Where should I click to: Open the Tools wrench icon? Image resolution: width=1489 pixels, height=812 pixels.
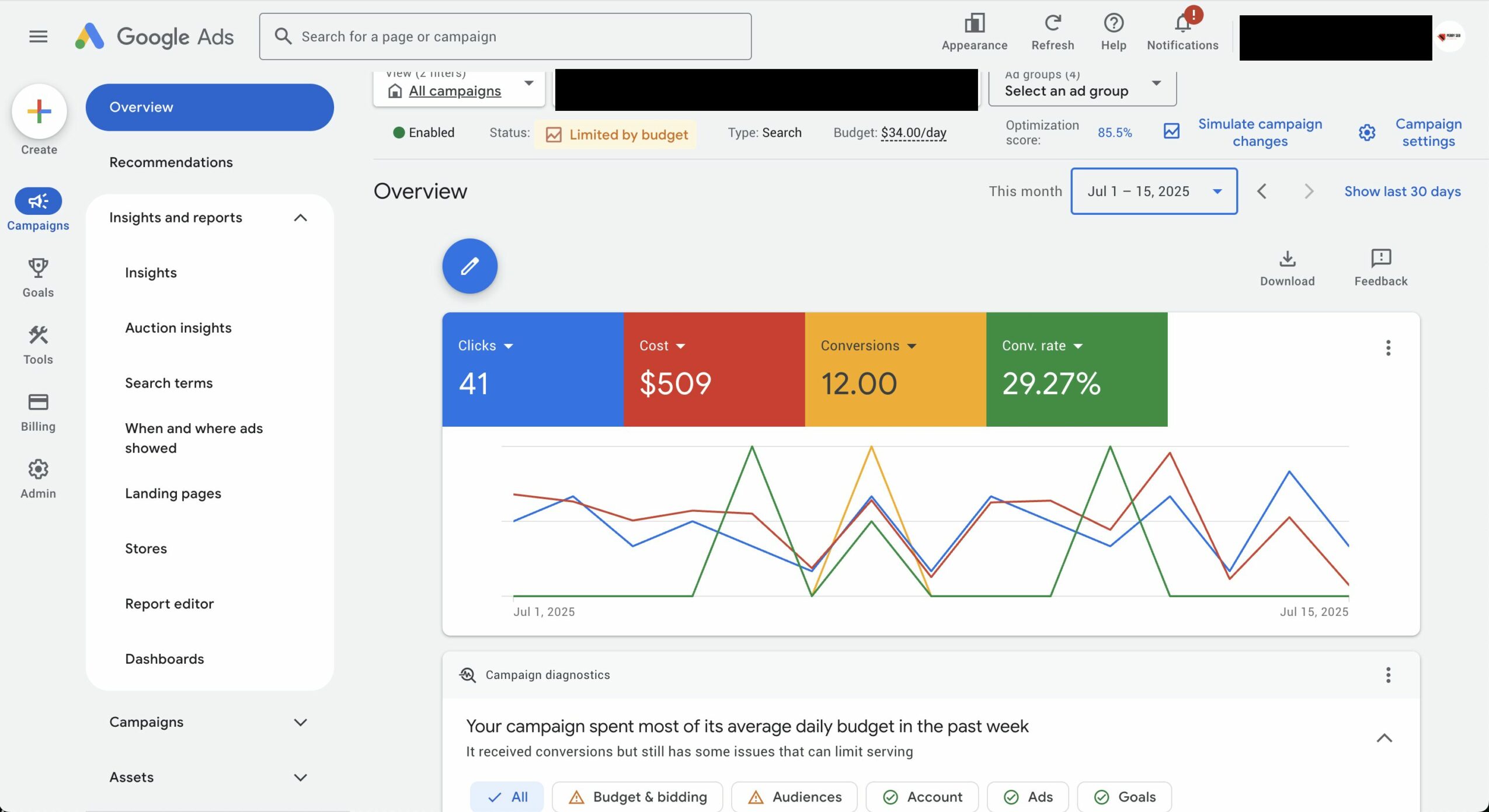(38, 336)
